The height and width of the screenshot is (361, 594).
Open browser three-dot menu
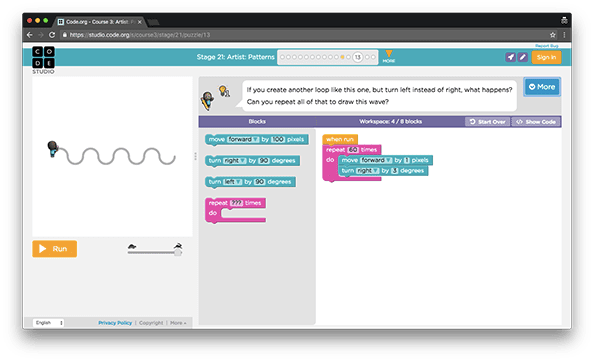tap(564, 35)
